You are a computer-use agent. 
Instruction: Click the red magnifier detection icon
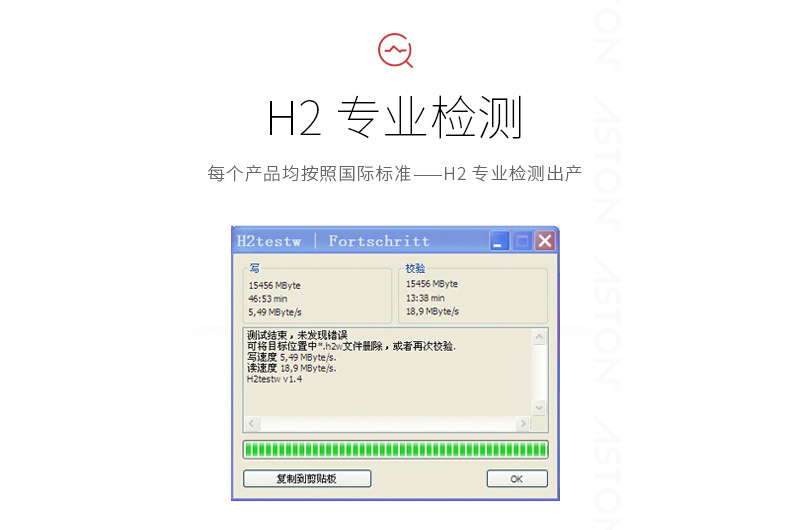click(396, 50)
